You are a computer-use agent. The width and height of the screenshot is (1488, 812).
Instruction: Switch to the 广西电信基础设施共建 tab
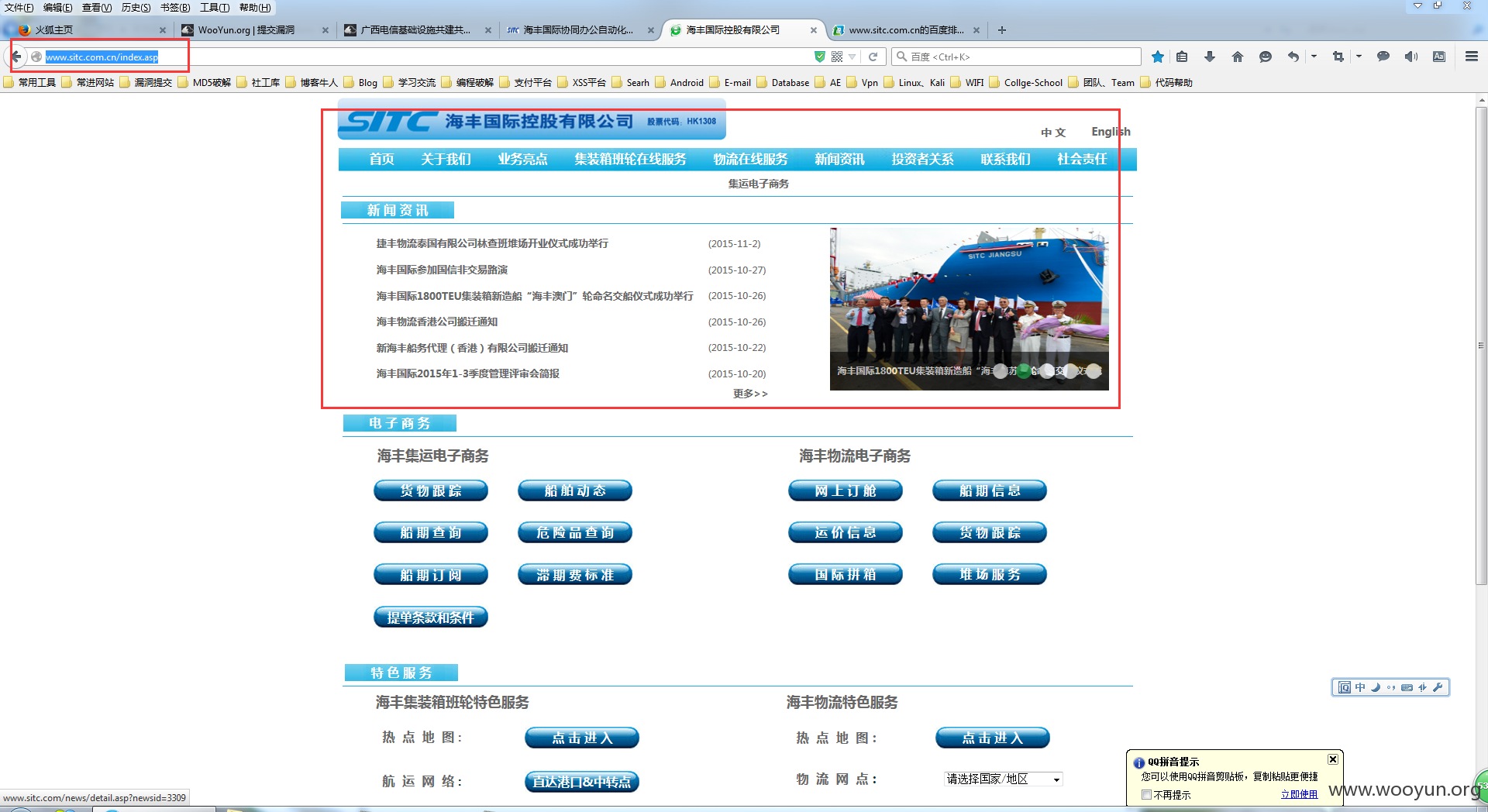click(x=417, y=30)
